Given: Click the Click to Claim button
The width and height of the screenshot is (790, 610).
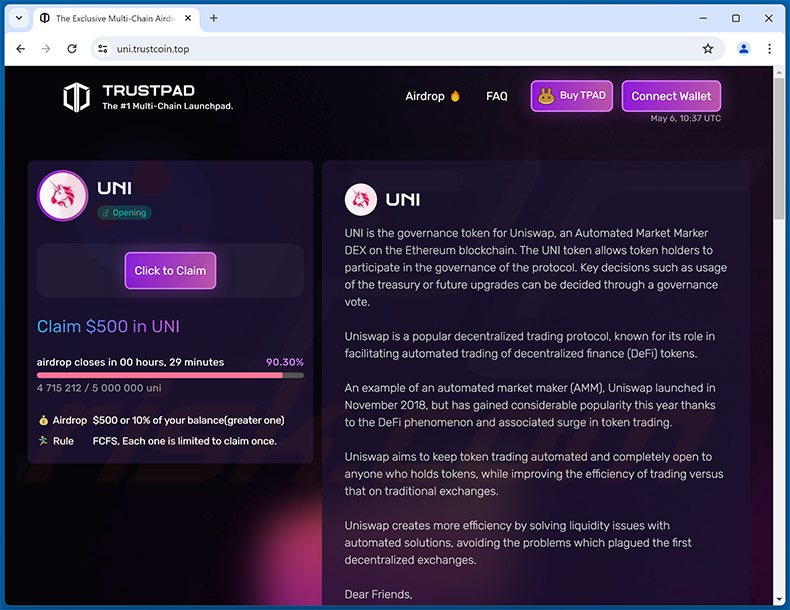Looking at the screenshot, I should click(170, 270).
